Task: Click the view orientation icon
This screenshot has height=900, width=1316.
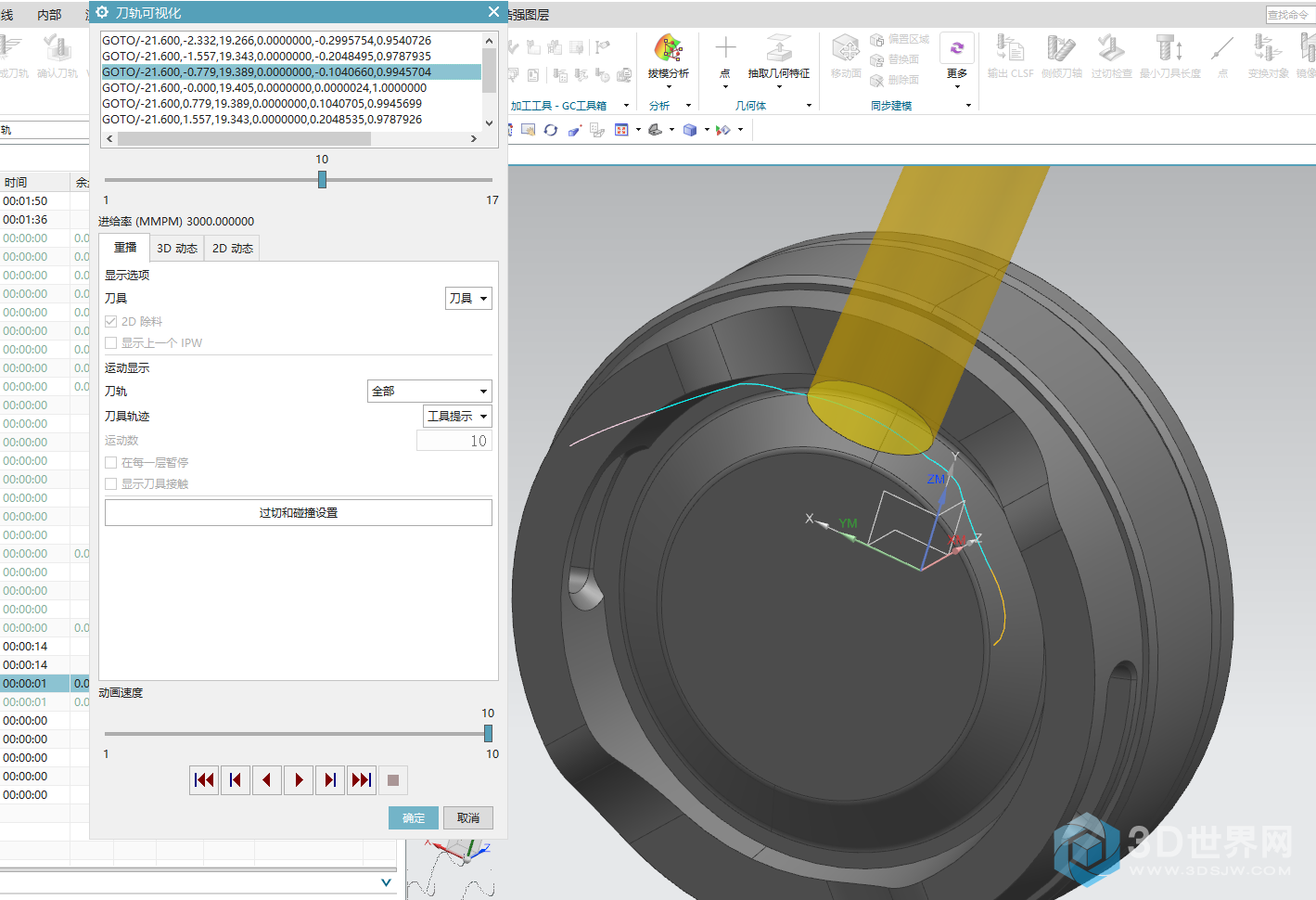Action: [655, 130]
